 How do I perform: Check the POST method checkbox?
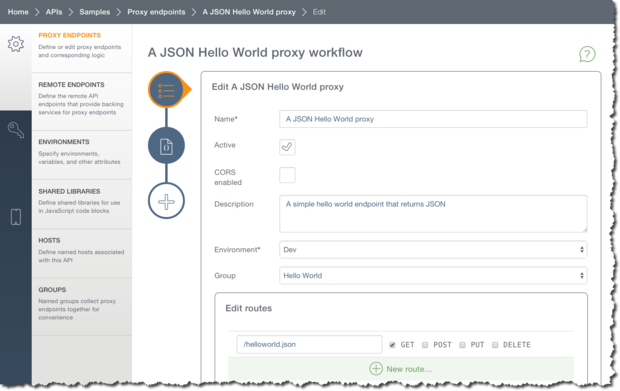(425, 345)
